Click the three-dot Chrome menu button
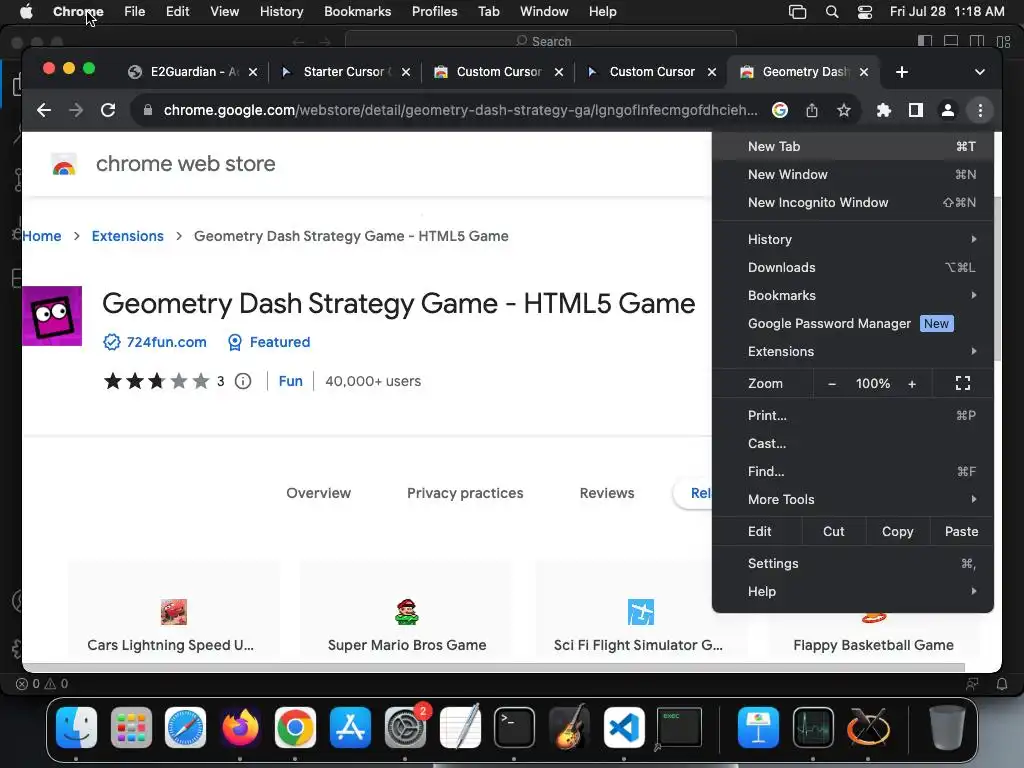This screenshot has width=1024, height=768. tap(980, 110)
